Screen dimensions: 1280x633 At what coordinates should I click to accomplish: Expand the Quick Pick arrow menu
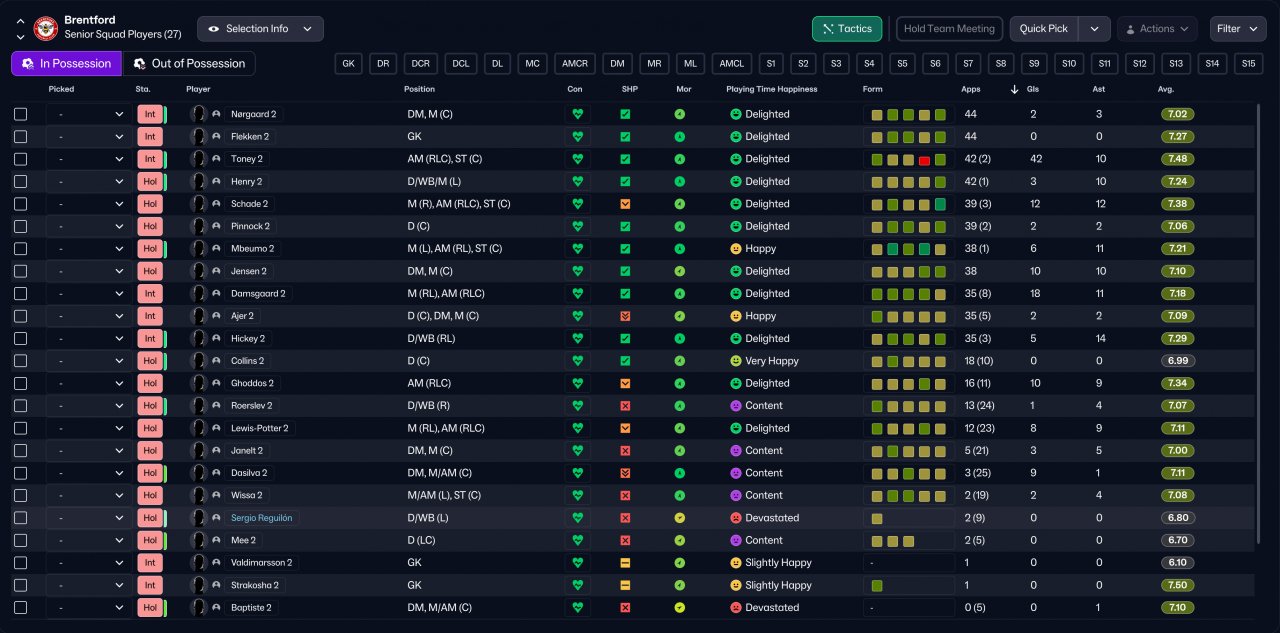1095,29
